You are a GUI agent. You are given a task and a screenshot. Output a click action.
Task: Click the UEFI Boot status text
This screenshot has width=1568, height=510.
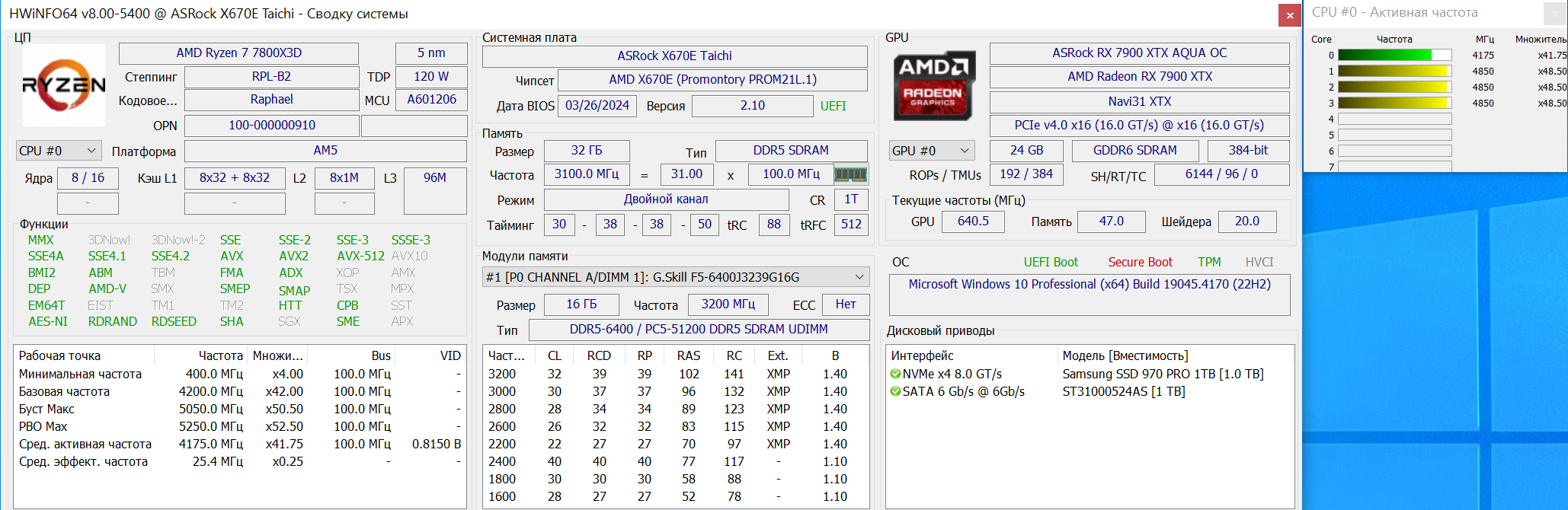1051,262
